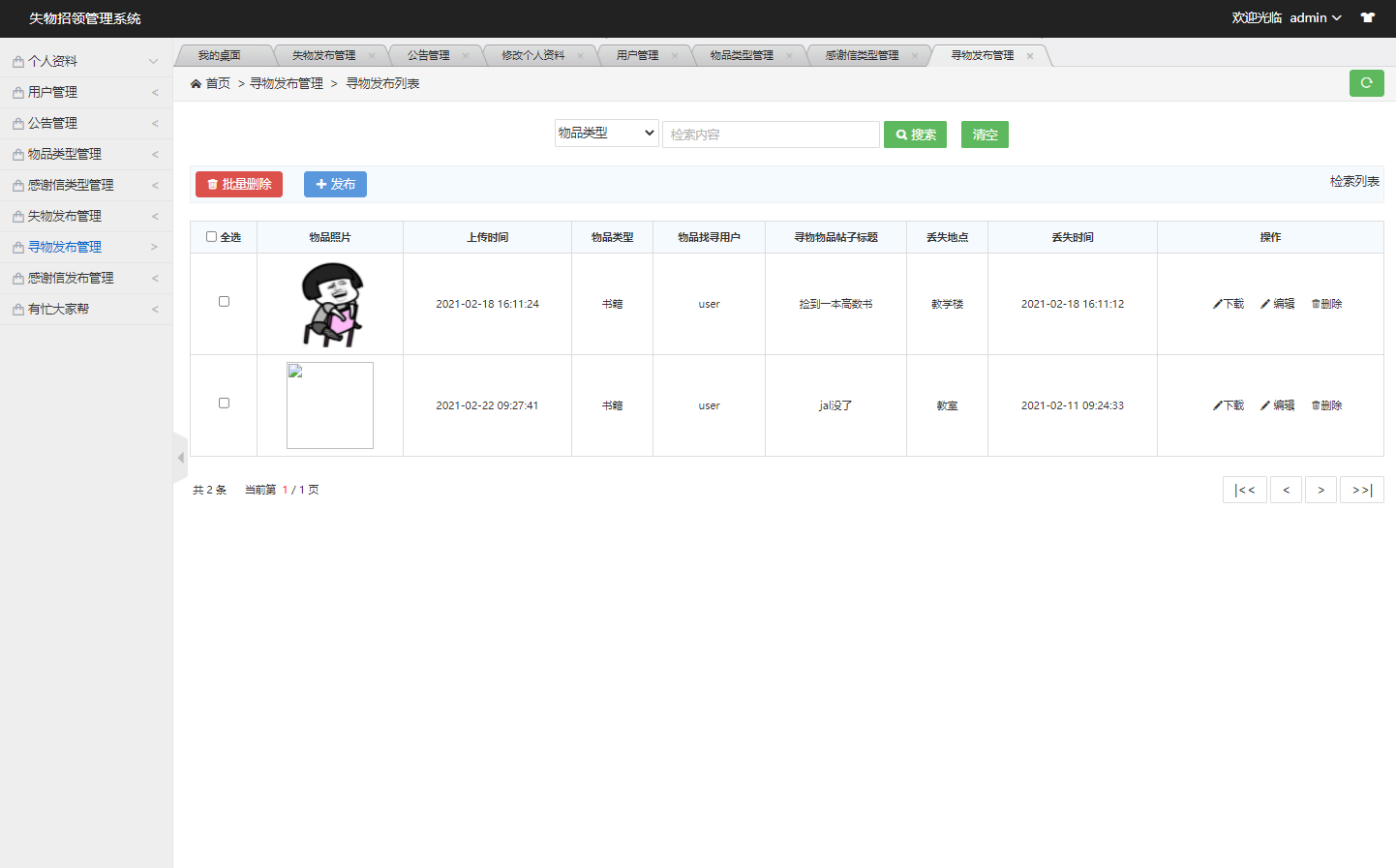Click the photo thumbnail of the first row
Image resolution: width=1396 pixels, height=868 pixels.
(x=330, y=303)
